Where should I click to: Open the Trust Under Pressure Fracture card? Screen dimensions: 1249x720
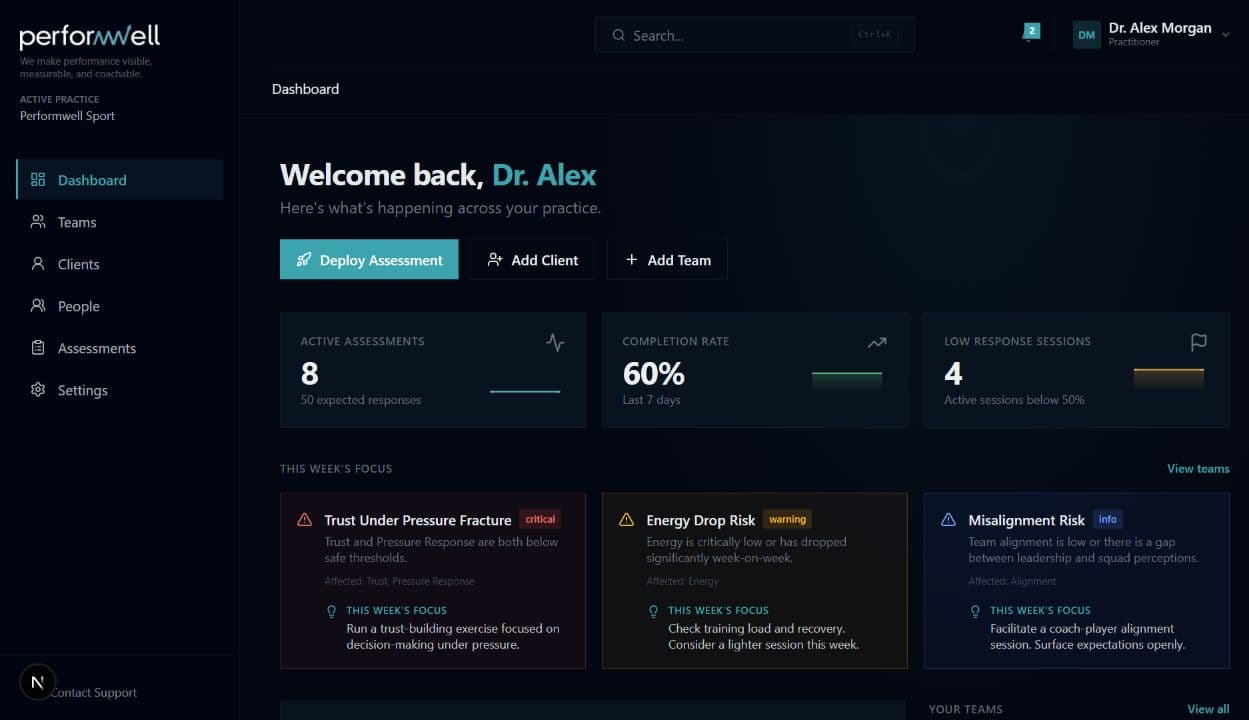click(433, 580)
